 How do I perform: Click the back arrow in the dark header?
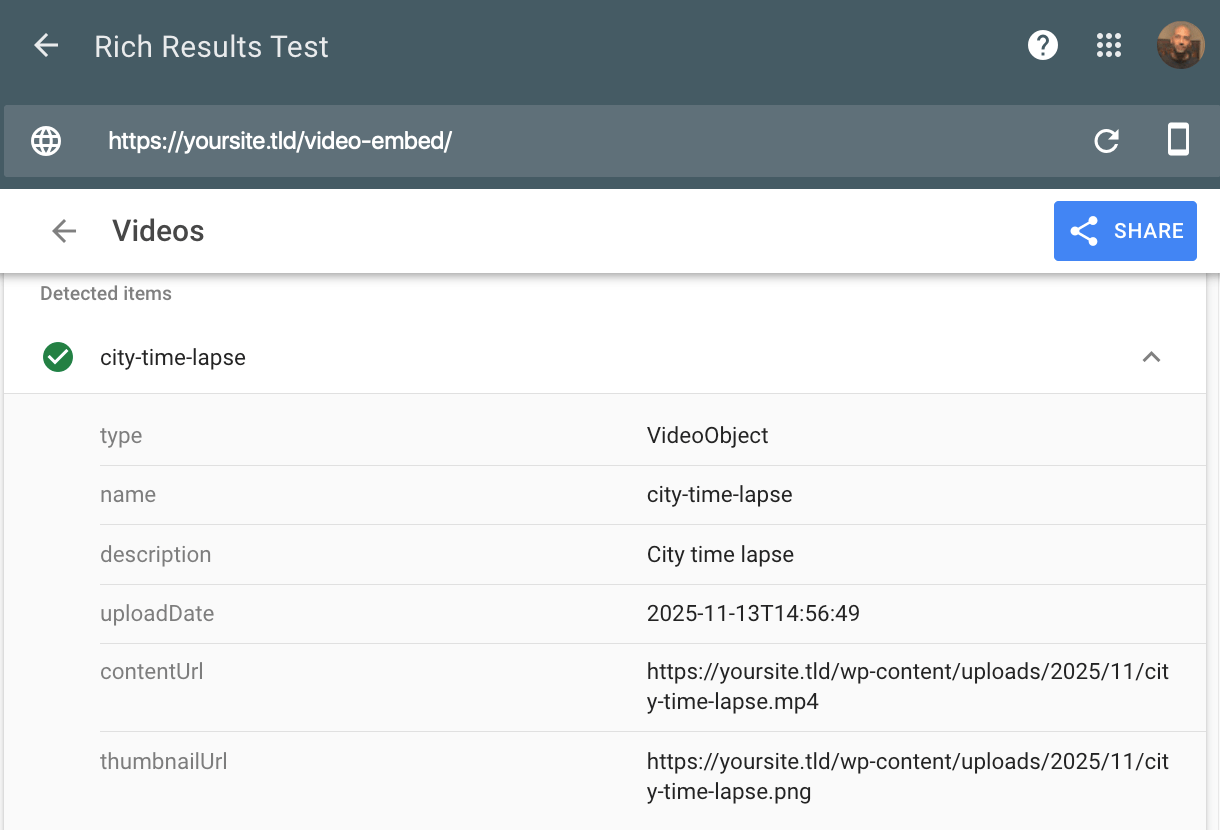coord(45,45)
